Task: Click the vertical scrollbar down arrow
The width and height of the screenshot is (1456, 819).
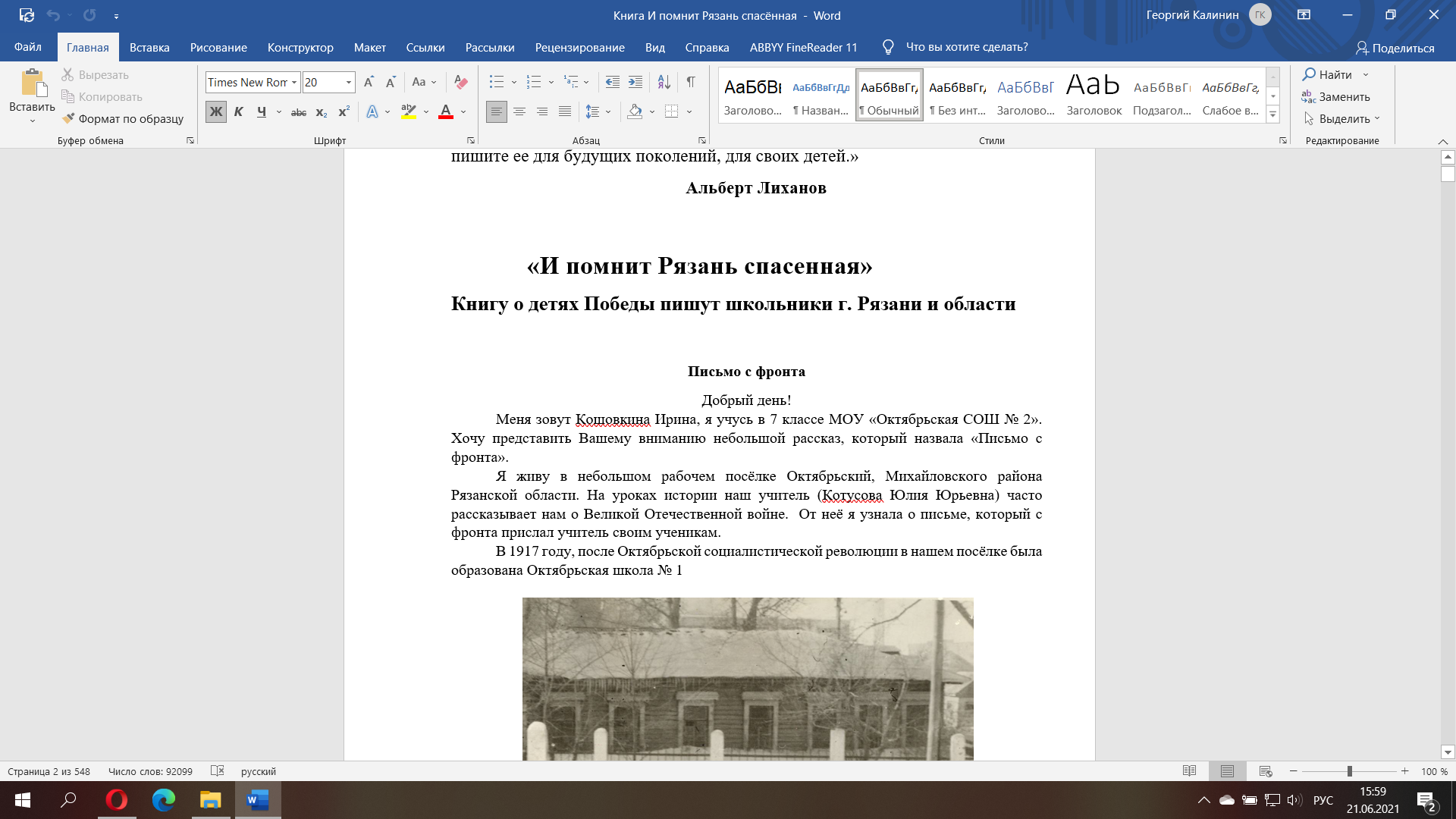Action: [1448, 752]
